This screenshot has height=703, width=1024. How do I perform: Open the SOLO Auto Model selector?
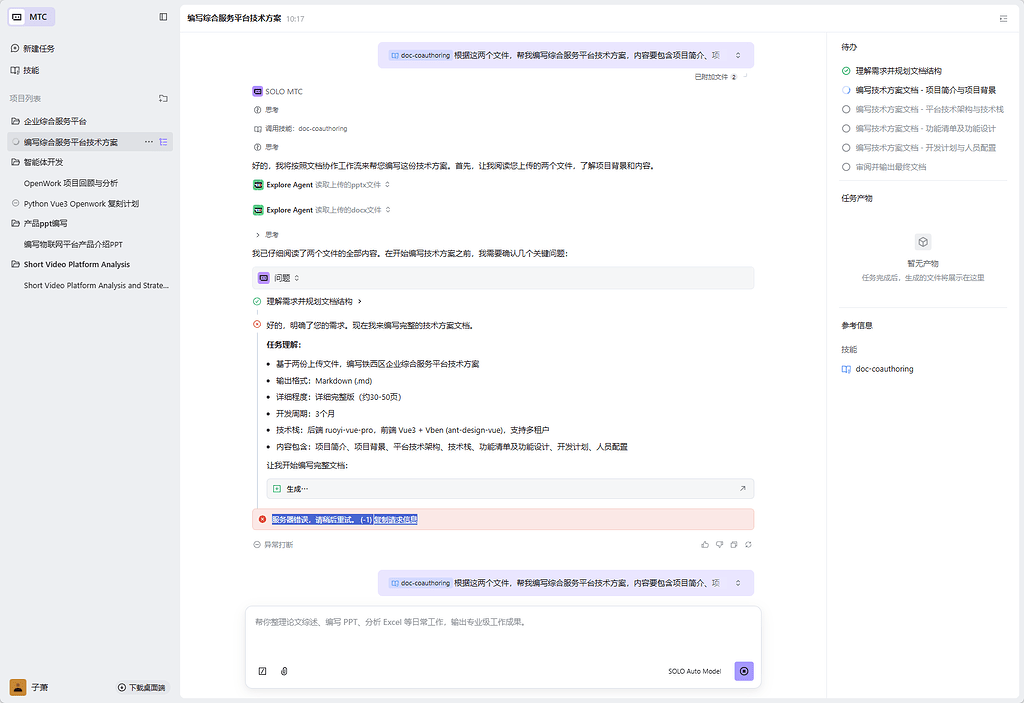[694, 671]
